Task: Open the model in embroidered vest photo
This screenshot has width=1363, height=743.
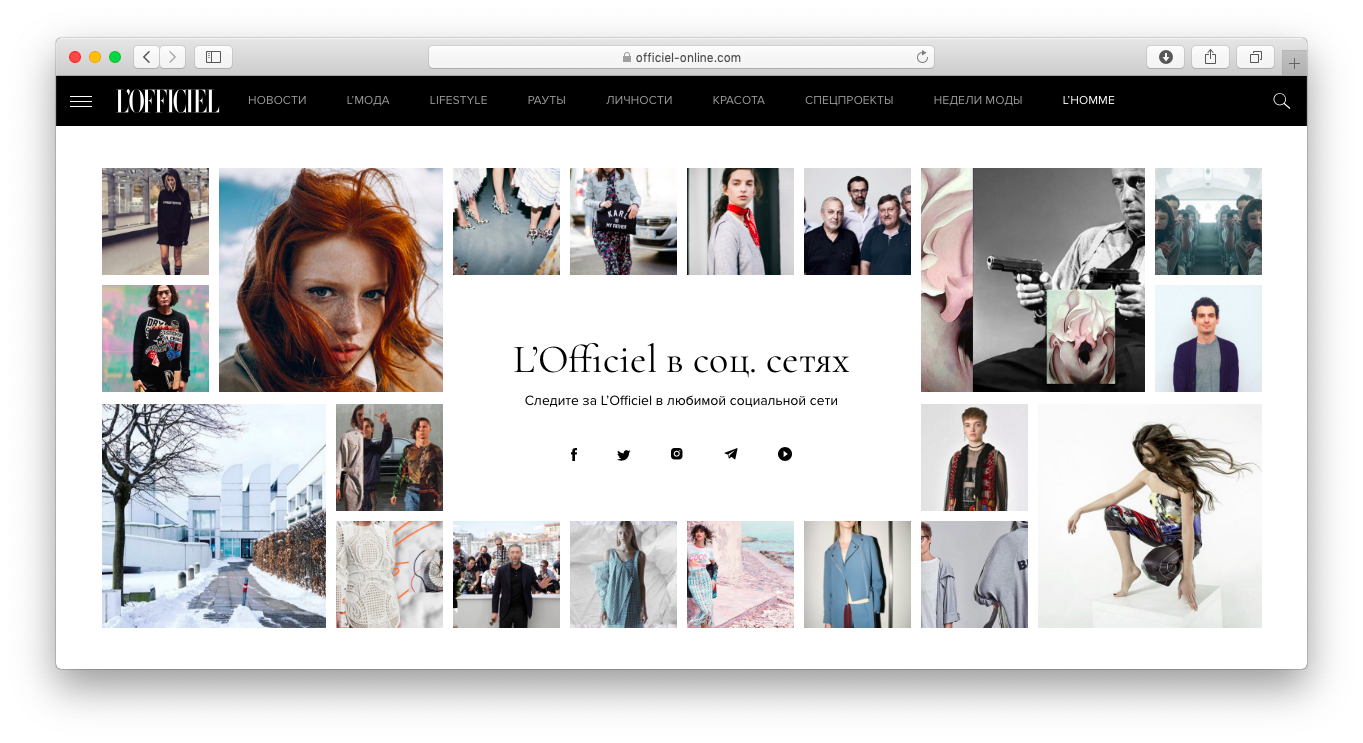Action: [974, 457]
